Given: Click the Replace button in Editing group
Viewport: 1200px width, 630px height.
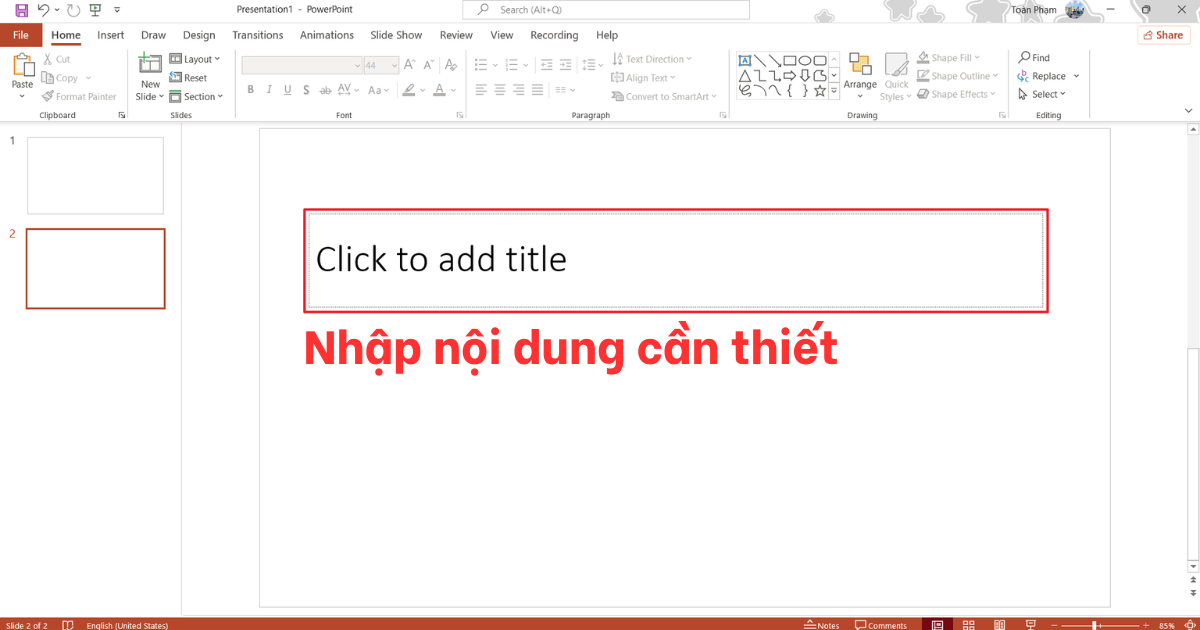Looking at the screenshot, I should 1046,75.
